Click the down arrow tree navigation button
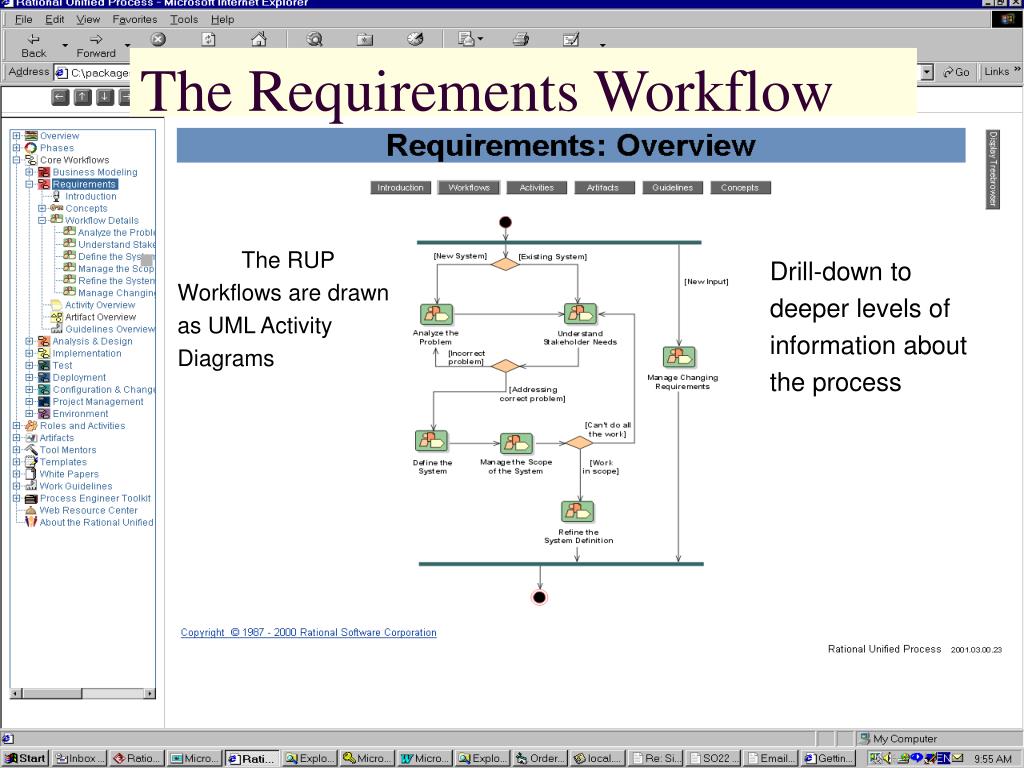Viewport: 1024px width, 768px height. coord(104,98)
